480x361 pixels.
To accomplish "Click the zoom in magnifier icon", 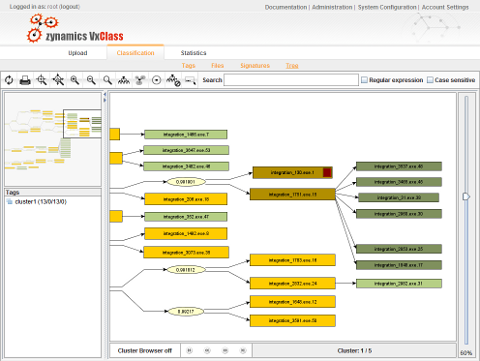I will (x=74, y=80).
